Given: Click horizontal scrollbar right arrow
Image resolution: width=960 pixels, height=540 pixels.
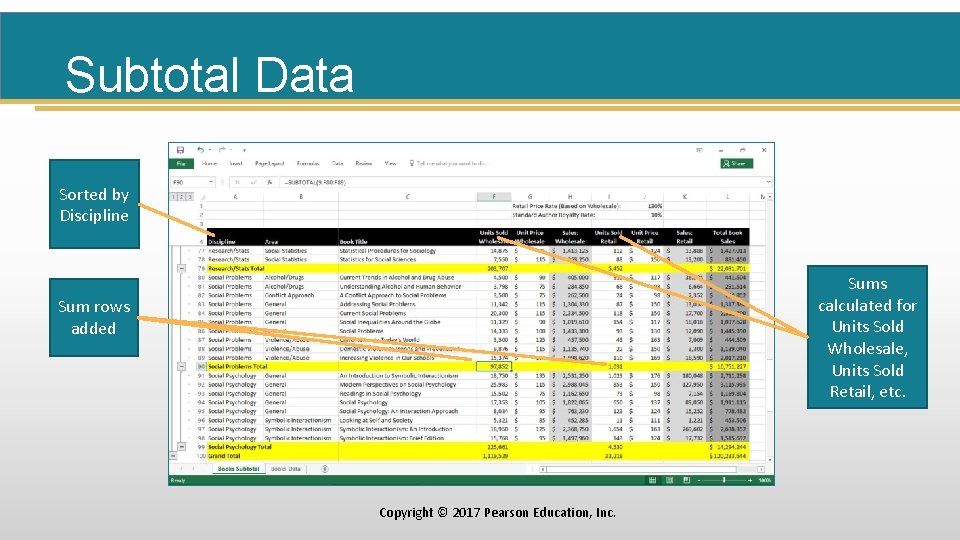Looking at the screenshot, I should coord(761,469).
